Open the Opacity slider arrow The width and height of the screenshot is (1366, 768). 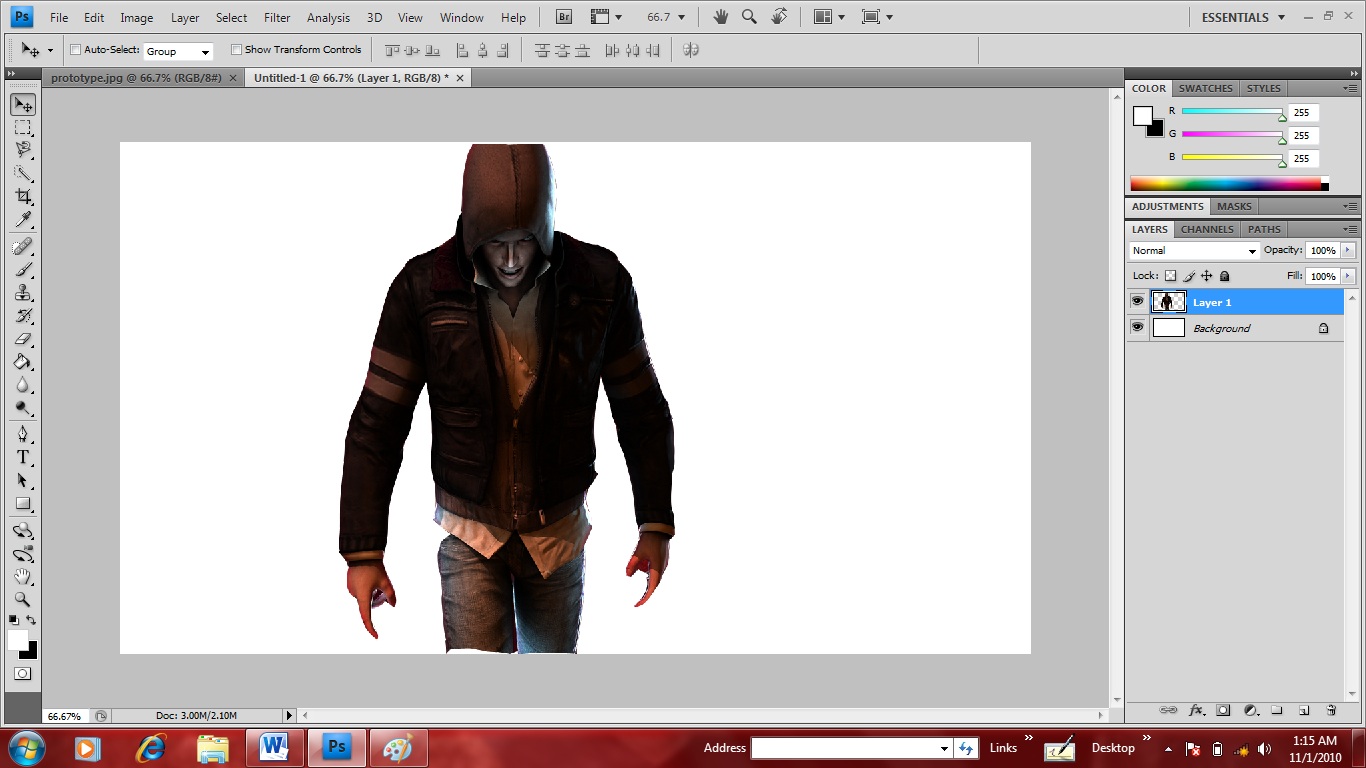1348,250
